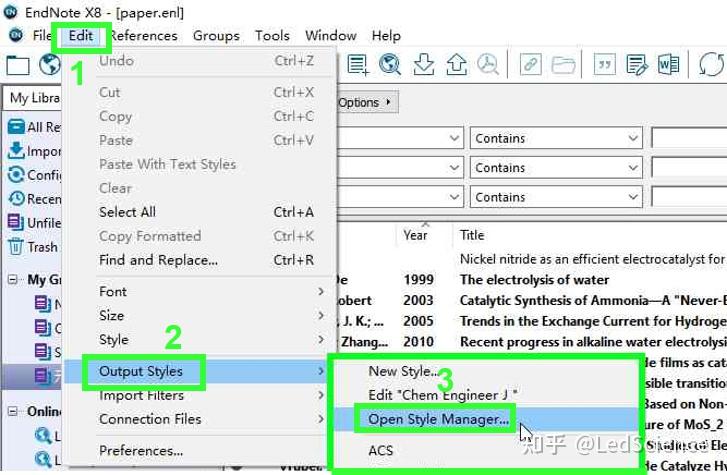Click Output Styles menu item
The height and width of the screenshot is (475, 727).
tap(195, 371)
